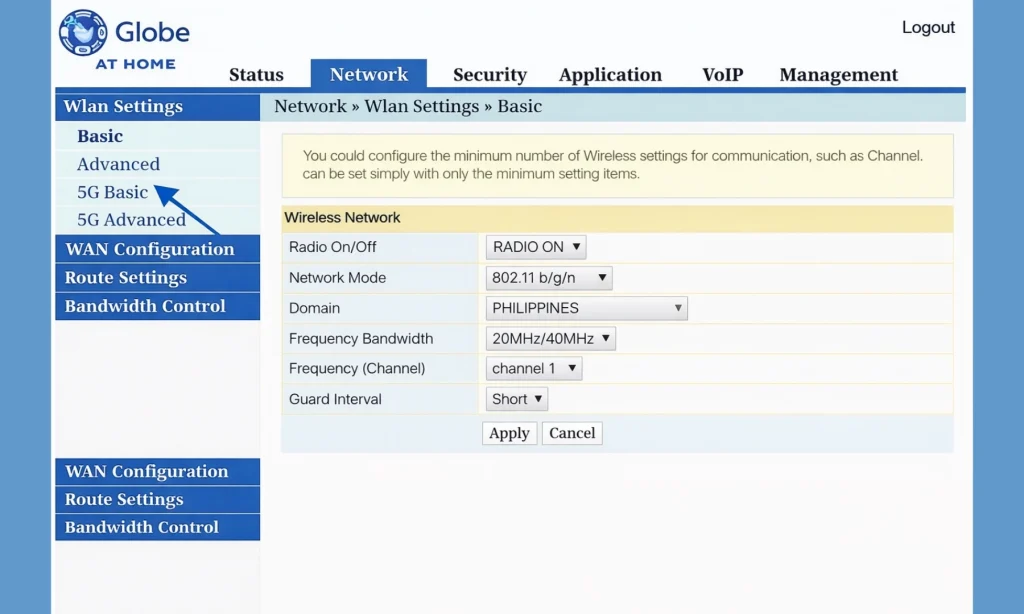Click the Globe At Home logo
1024x614 pixels.
pos(124,40)
